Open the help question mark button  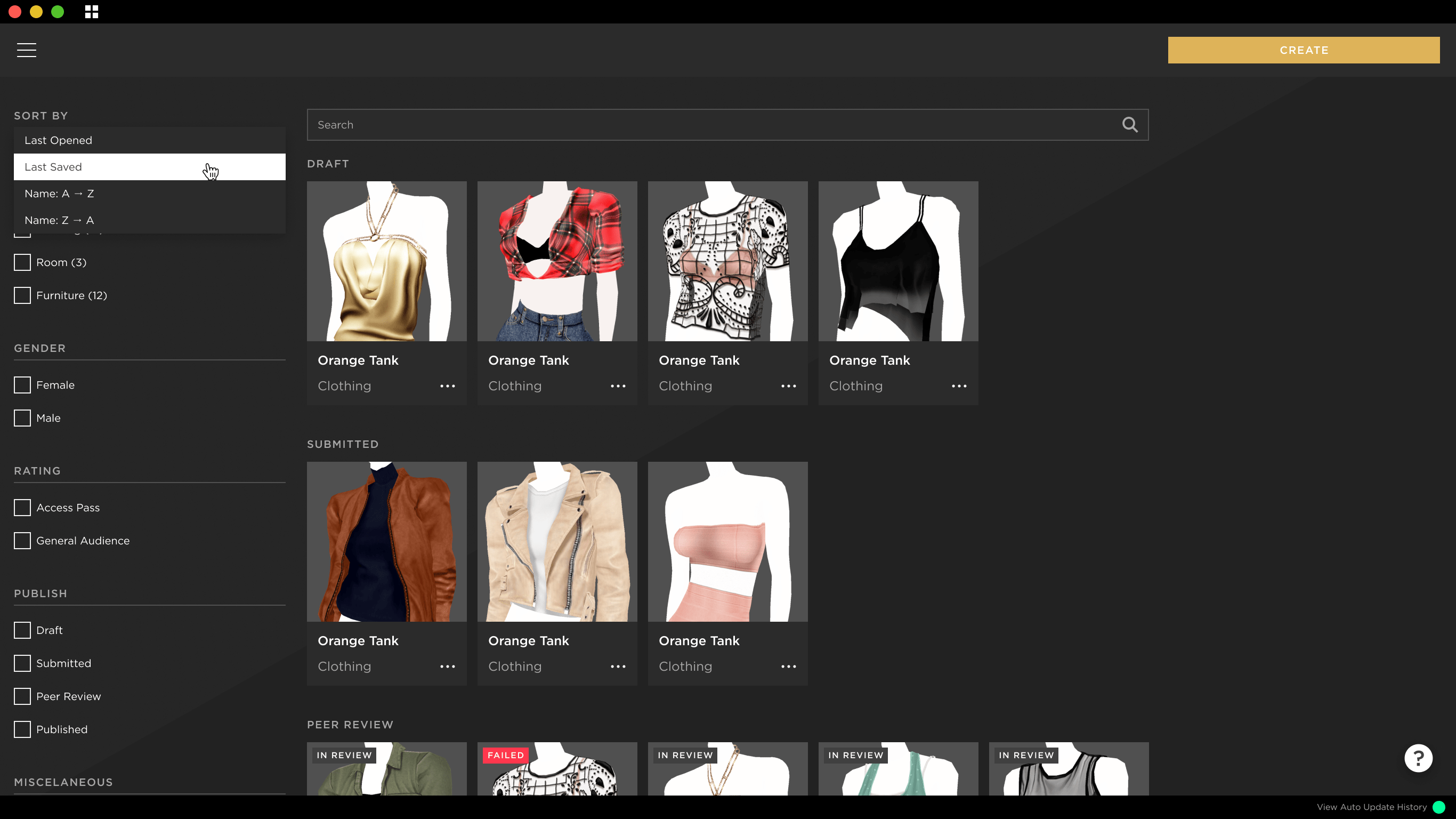coord(1418,758)
